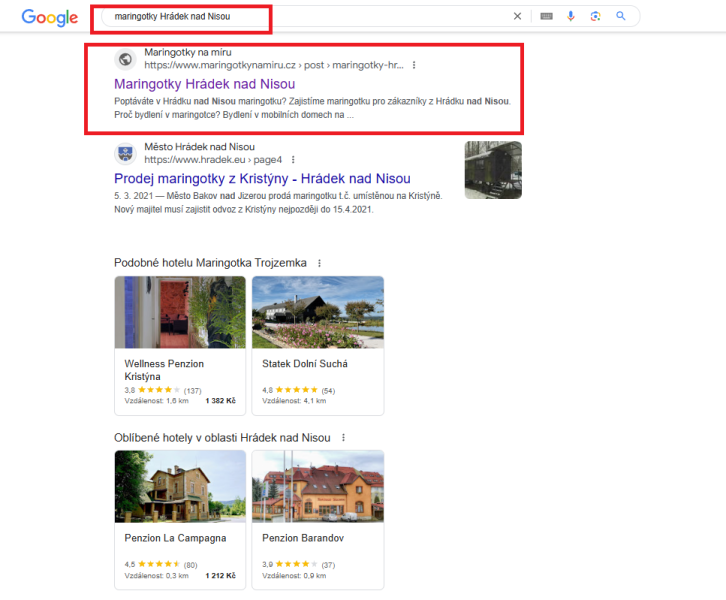Image resolution: width=726 pixels, height=600 pixels.
Task: Click the magnifier search button
Action: click(x=621, y=16)
